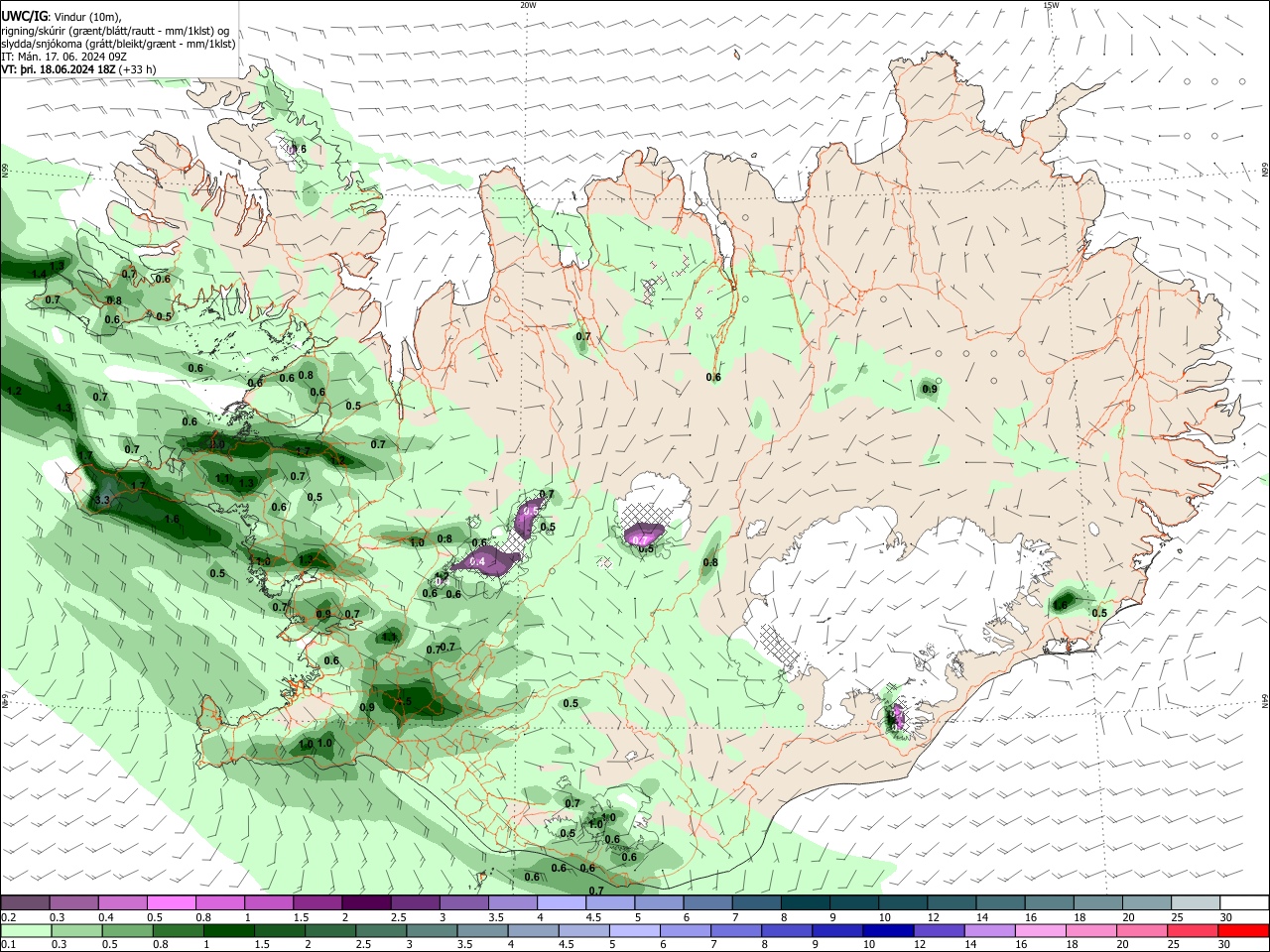The width and height of the screenshot is (1270, 952).
Task: Click the 15W longitude label
Action: (x=1050, y=5)
